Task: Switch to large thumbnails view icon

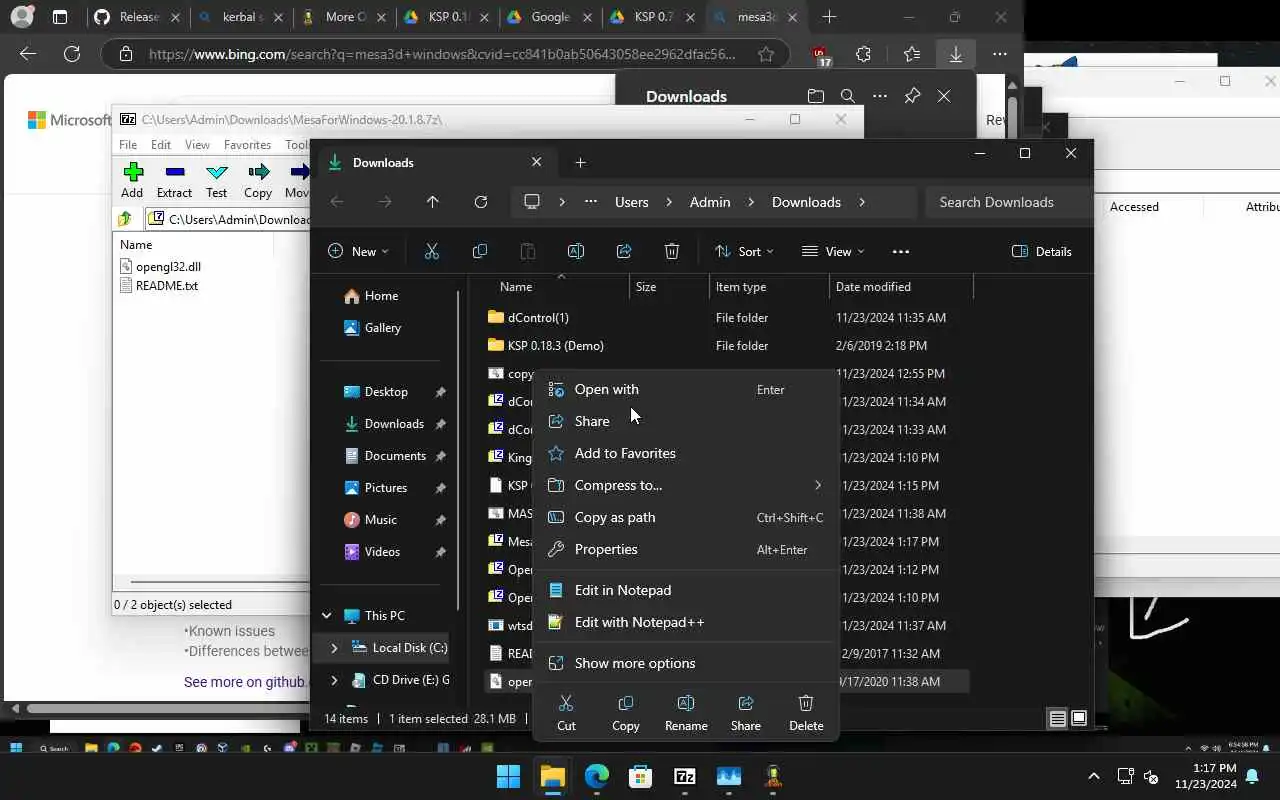Action: click(1079, 718)
